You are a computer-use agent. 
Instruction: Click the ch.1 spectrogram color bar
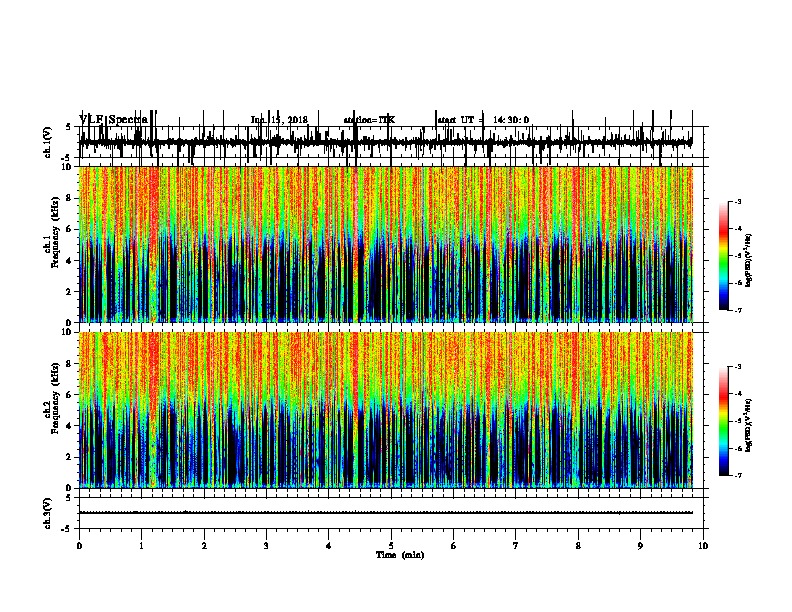point(724,256)
